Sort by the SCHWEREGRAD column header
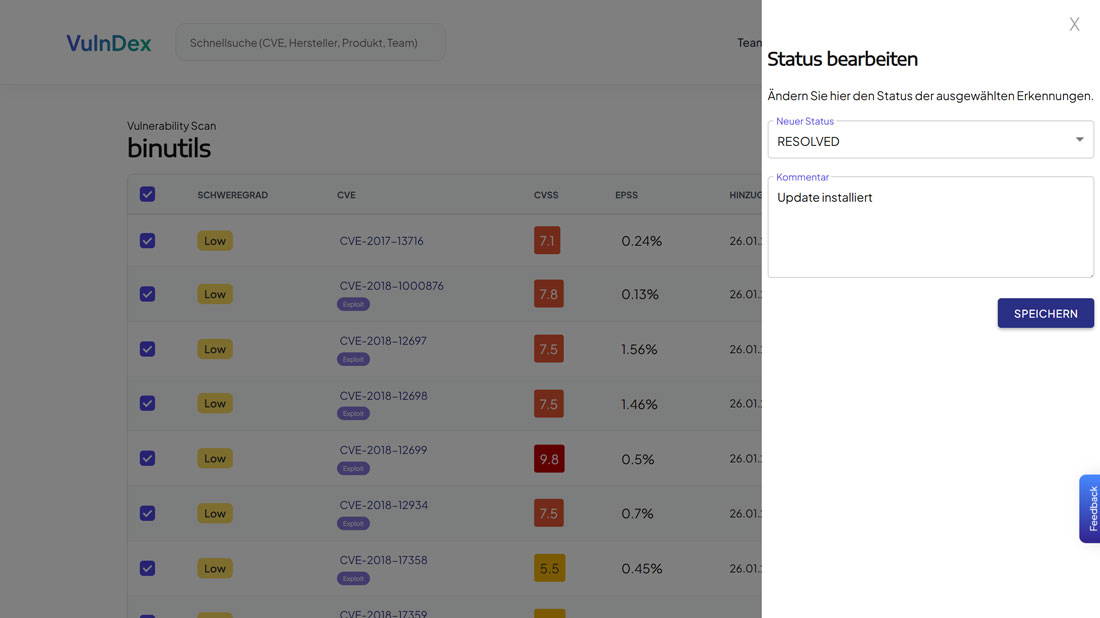 click(x=232, y=195)
